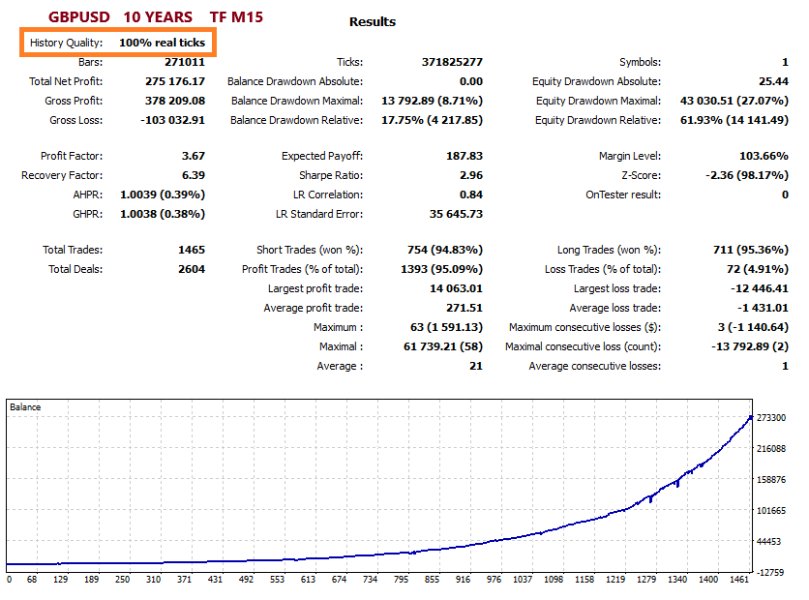This screenshot has width=809, height=600.
Task: Click the Profit Trades value "1393 (95.09%)"
Action: 442,269
